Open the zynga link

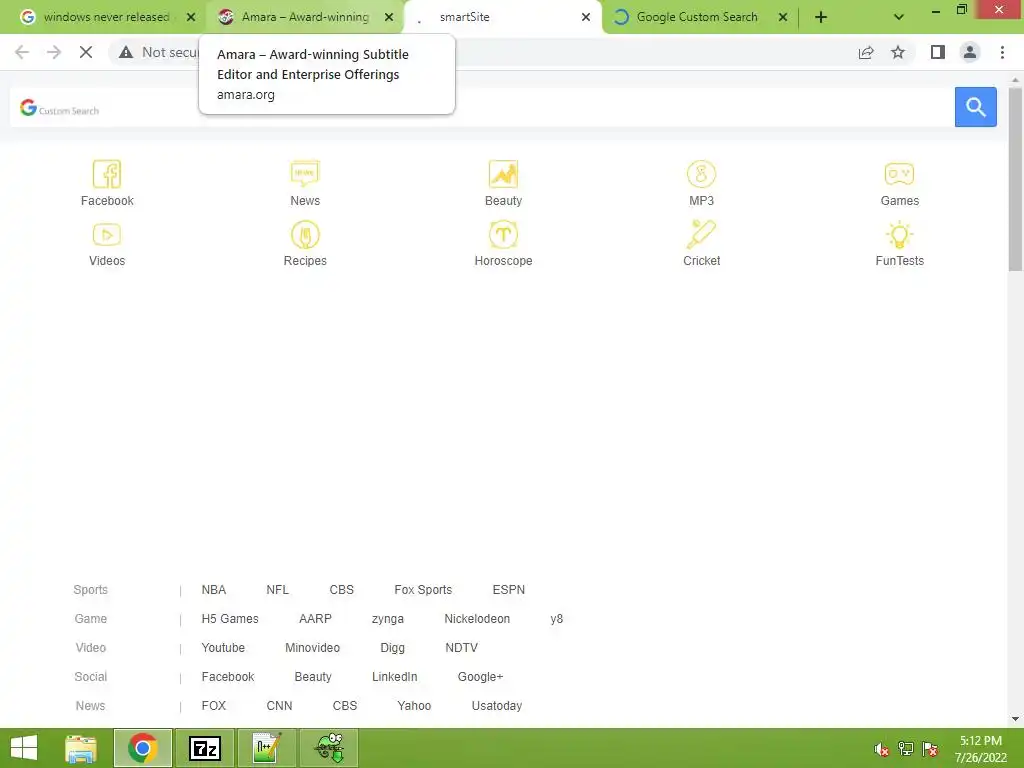coord(387,618)
